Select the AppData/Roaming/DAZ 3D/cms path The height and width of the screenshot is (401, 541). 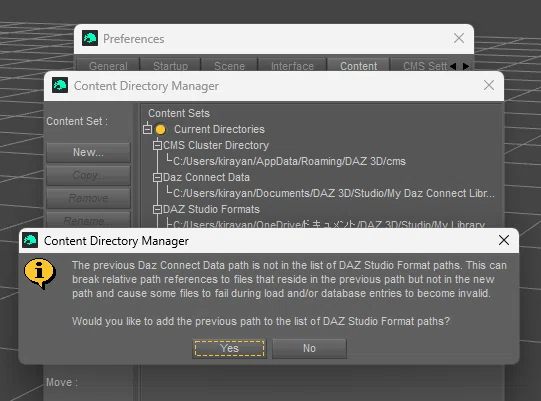(x=289, y=161)
